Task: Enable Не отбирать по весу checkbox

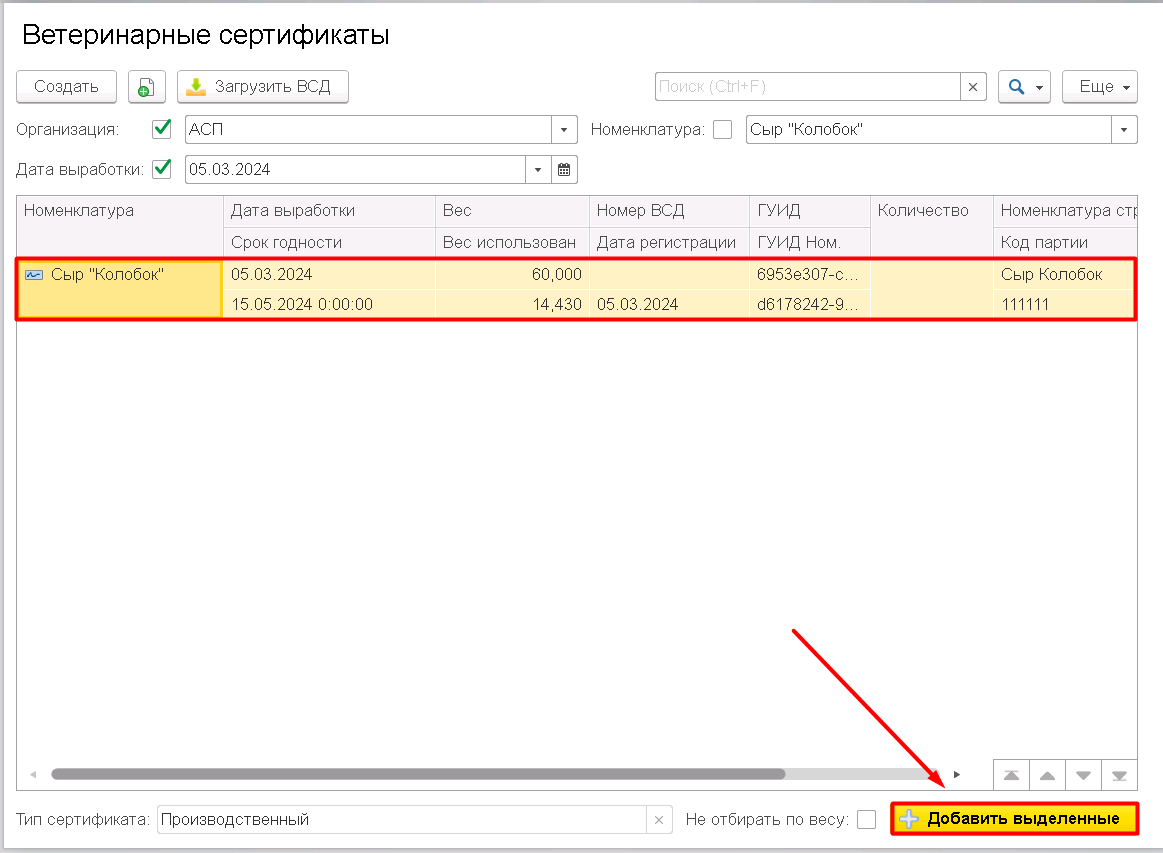Action: coord(866,820)
